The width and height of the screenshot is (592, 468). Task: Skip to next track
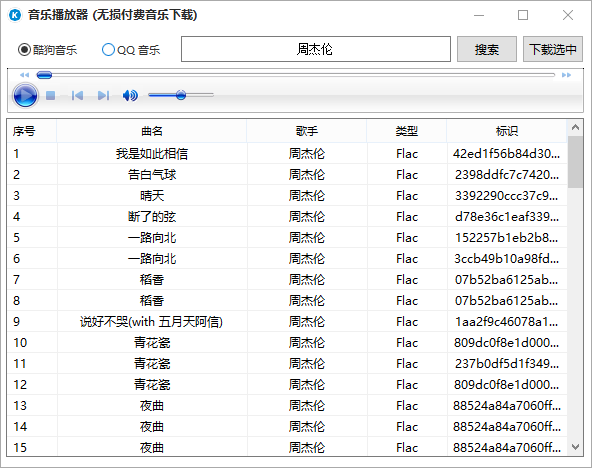[103, 95]
